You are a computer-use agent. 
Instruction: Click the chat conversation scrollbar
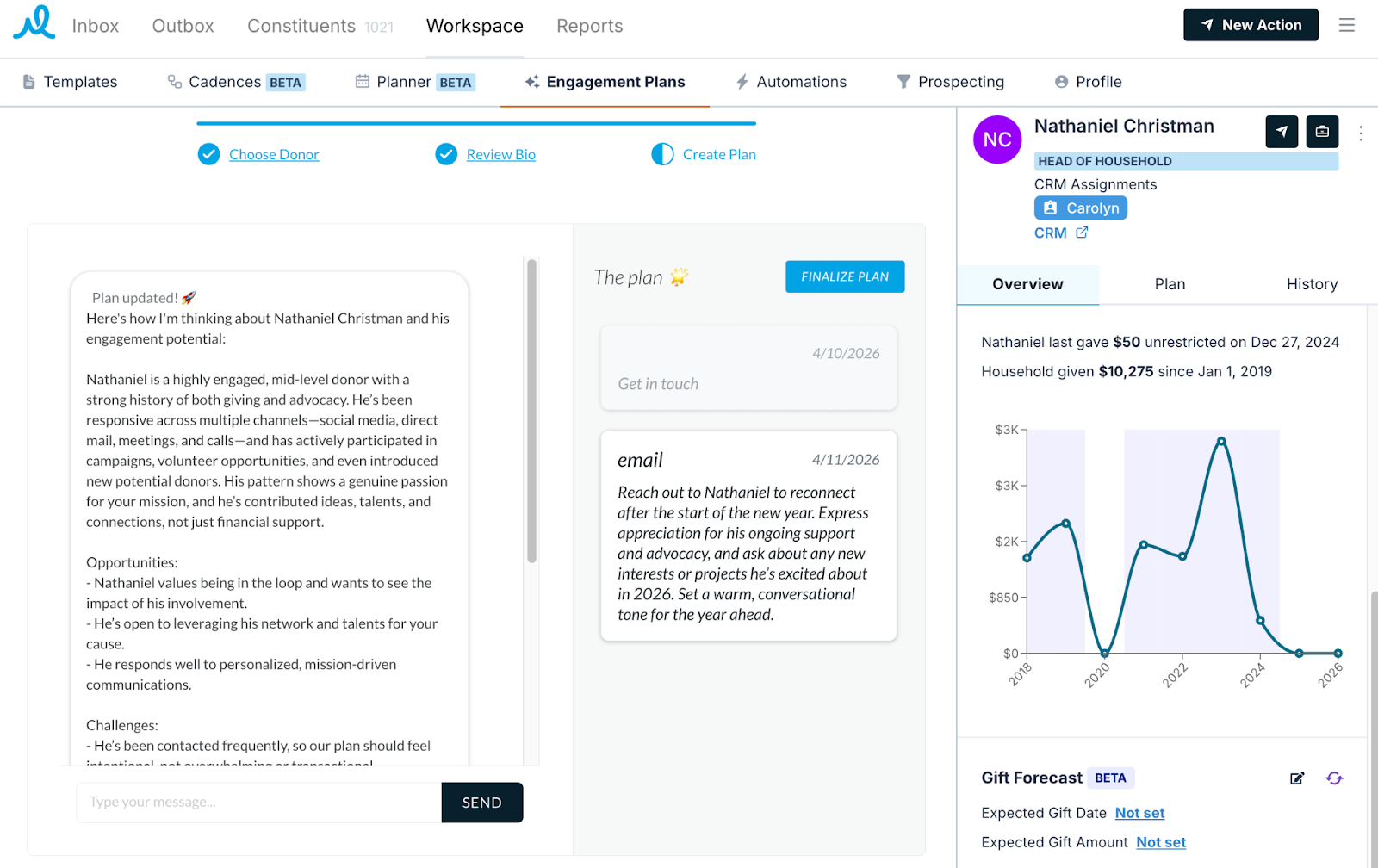[531, 412]
